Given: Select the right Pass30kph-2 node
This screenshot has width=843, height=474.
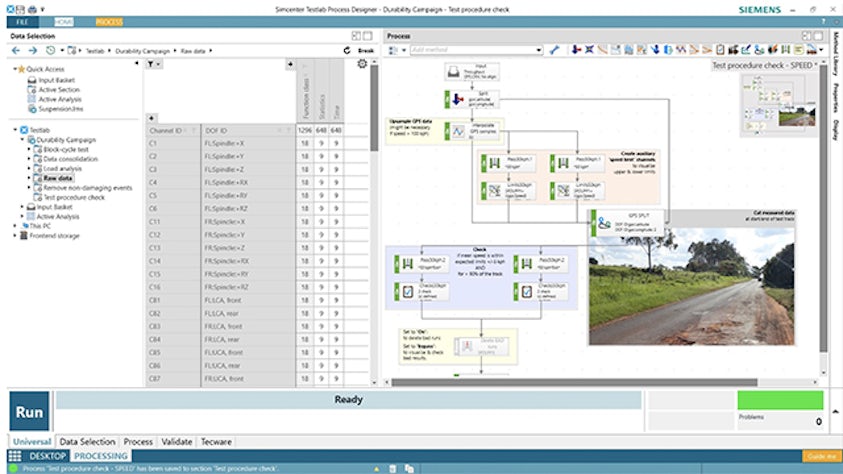Looking at the screenshot, I should pos(541,263).
